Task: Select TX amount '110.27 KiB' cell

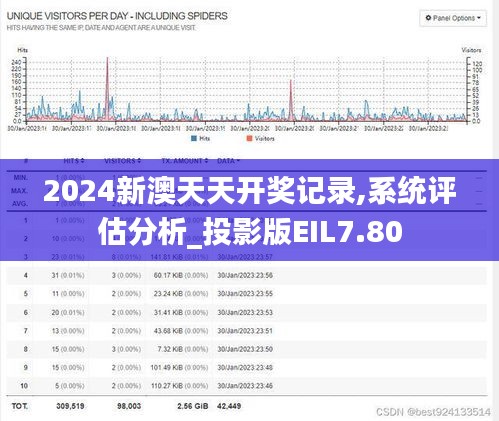Action: 179,386
